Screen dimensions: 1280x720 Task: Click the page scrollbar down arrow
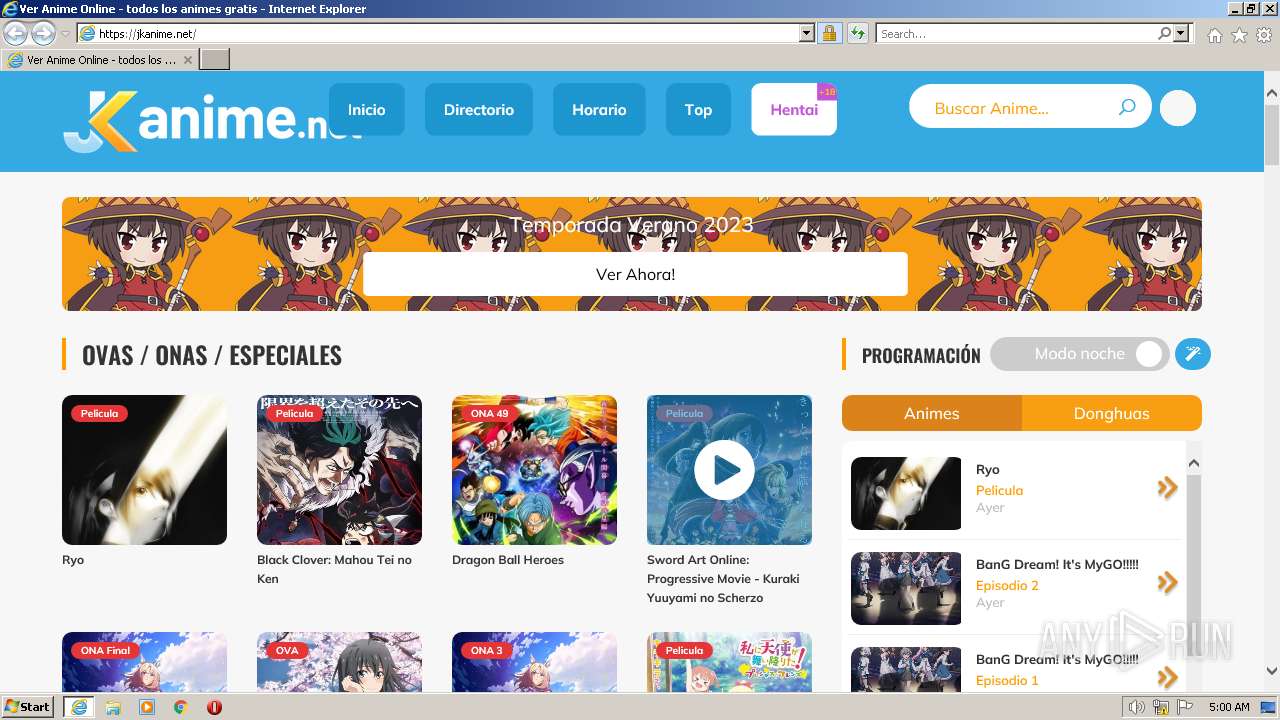coord(1272,671)
